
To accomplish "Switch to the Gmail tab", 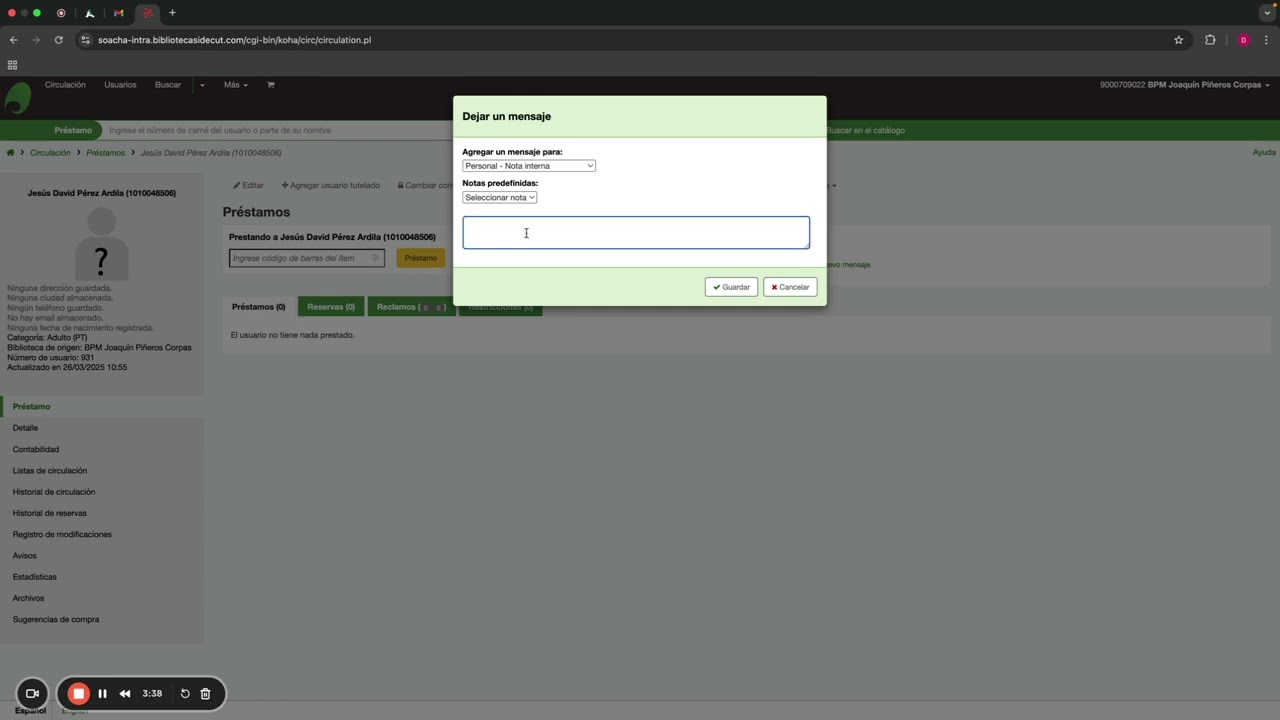I will 118,13.
